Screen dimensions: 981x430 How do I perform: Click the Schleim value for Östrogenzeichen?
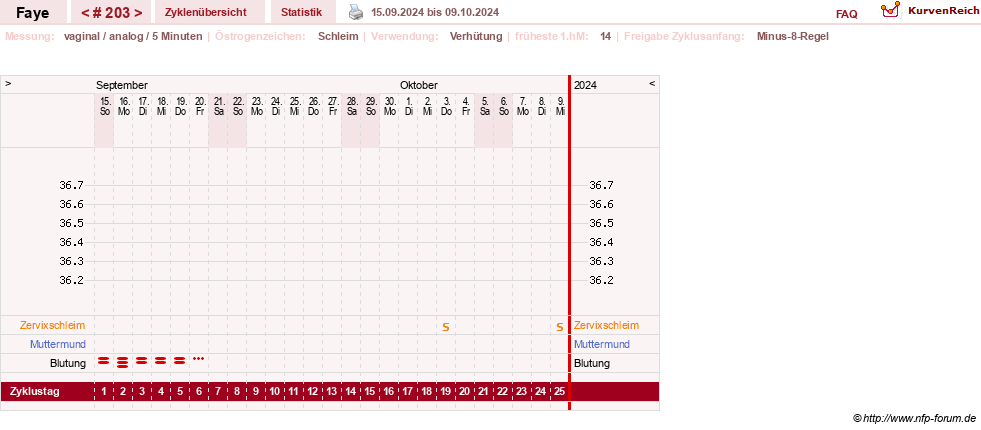click(x=338, y=36)
